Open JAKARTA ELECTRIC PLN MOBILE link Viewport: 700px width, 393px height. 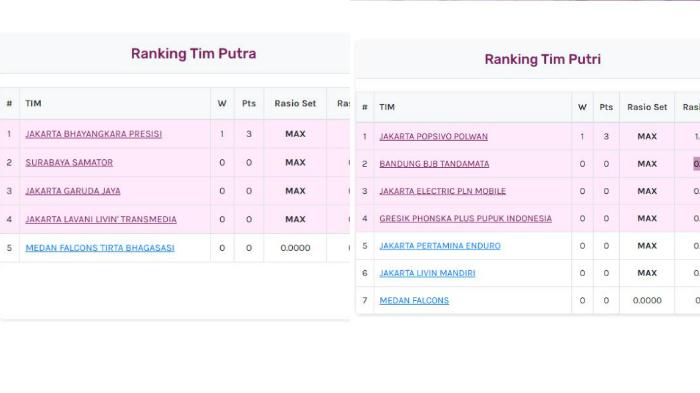click(442, 191)
